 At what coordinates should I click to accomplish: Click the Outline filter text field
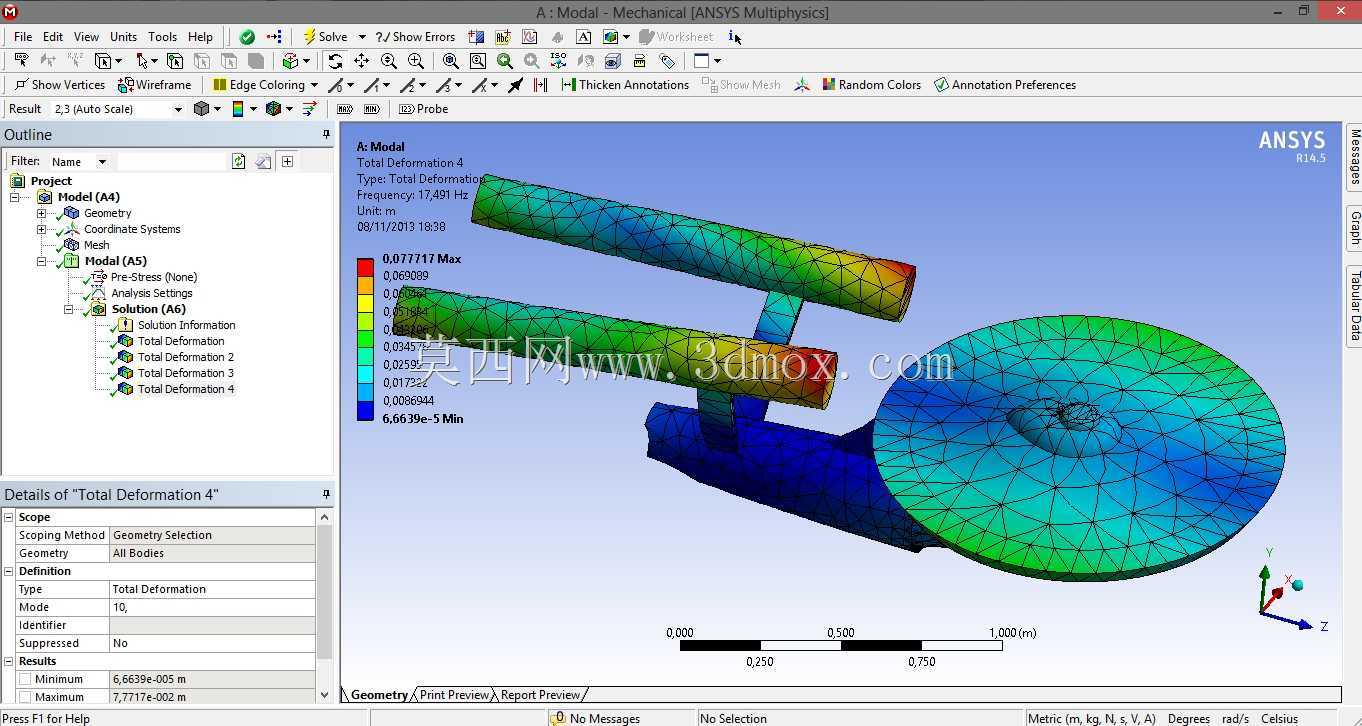tap(172, 161)
